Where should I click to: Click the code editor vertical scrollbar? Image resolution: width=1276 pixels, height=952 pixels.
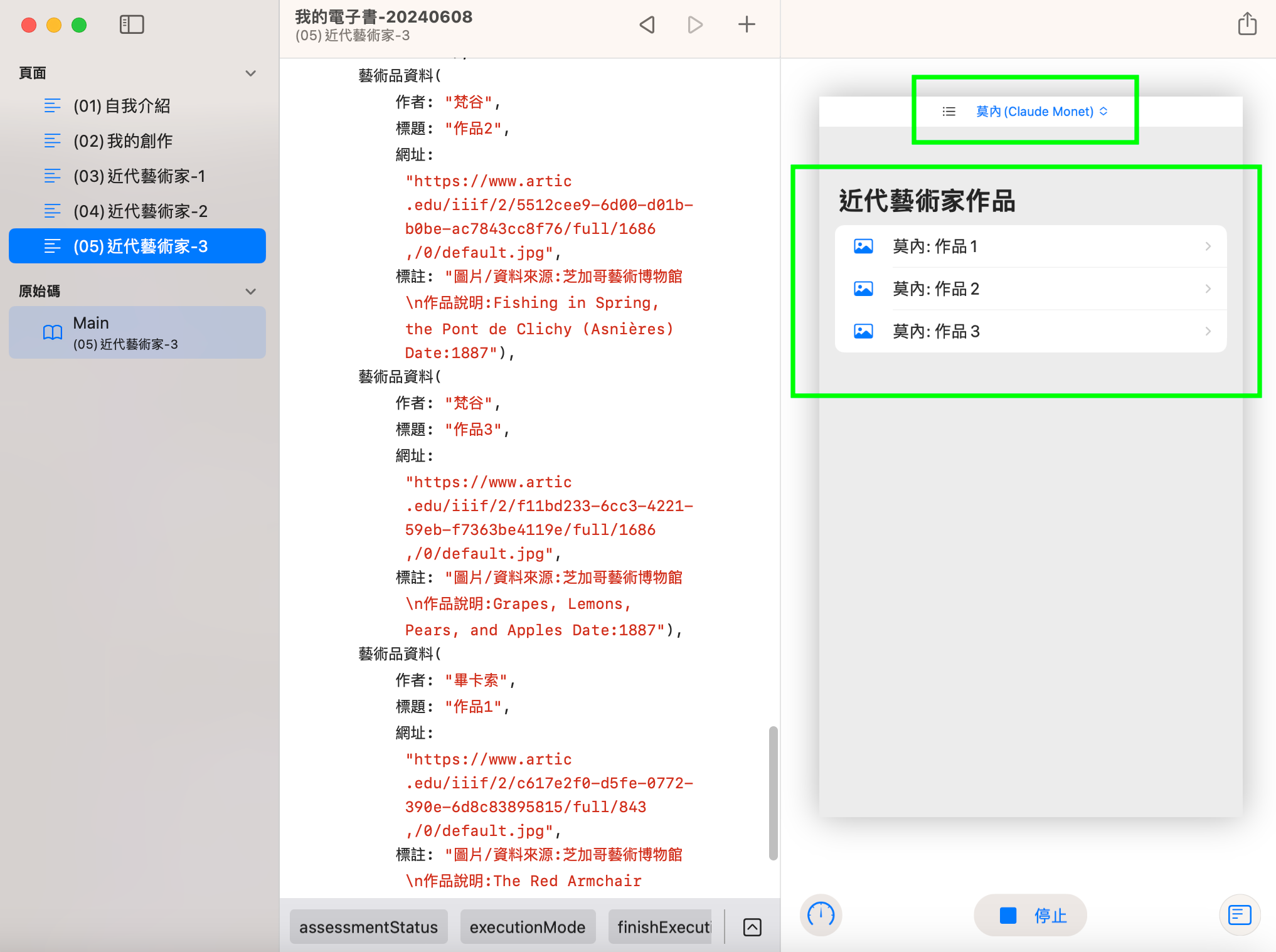pos(773,793)
